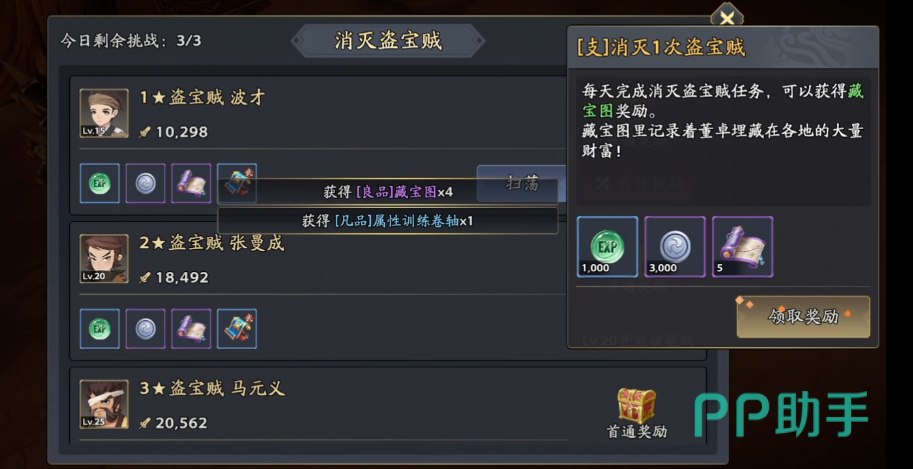Tap the green EXP reward in quest panel
This screenshot has height=469, width=913.
[x=607, y=246]
